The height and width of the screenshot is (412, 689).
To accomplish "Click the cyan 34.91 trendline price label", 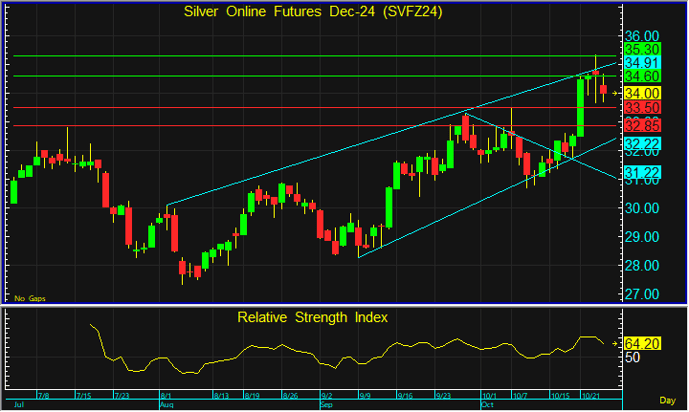I will [640, 63].
